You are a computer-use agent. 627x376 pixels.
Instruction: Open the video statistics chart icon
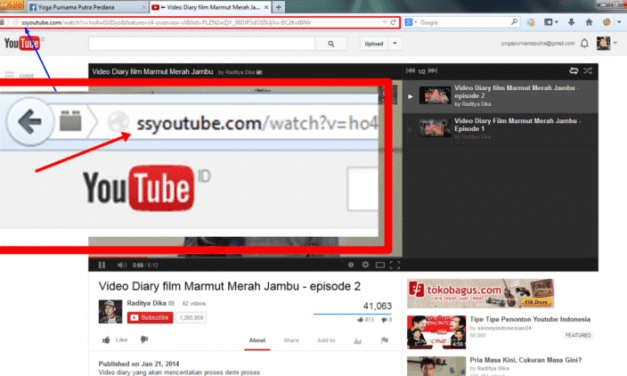tap(357, 340)
